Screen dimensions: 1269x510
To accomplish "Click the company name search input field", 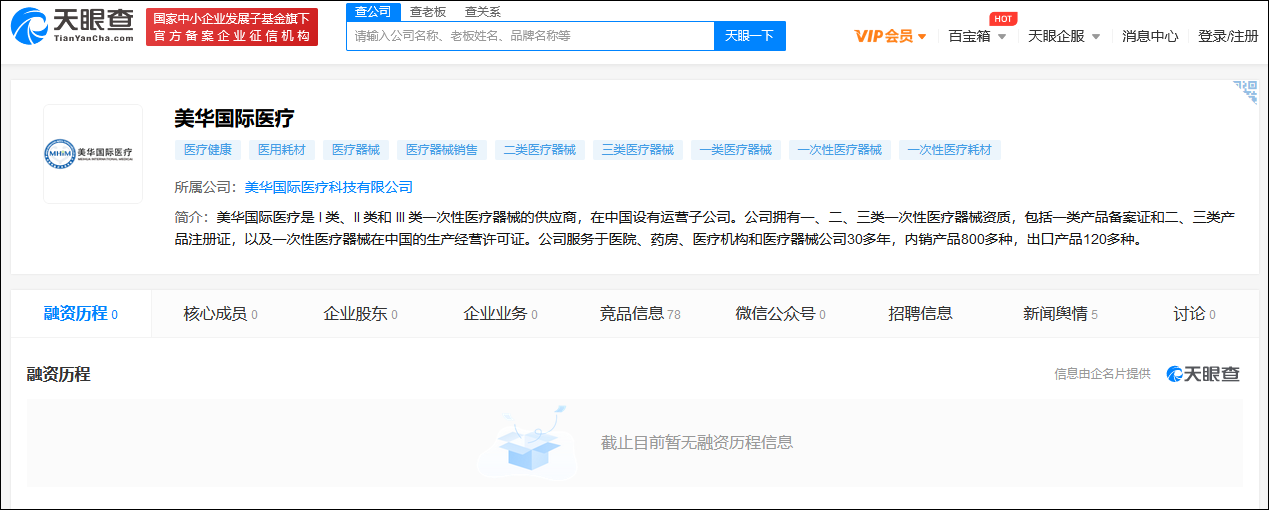I will point(530,36).
